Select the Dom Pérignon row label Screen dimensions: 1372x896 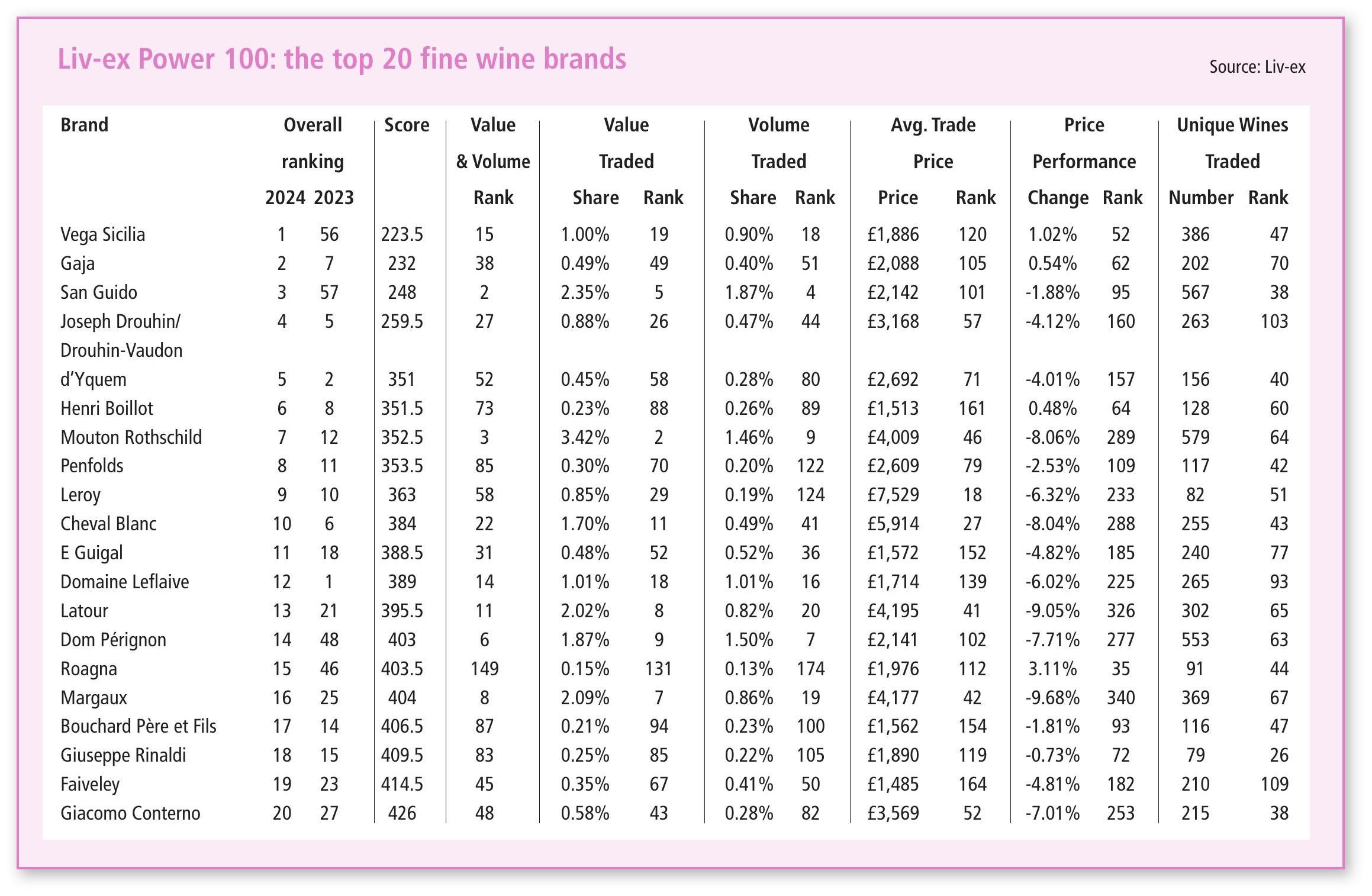point(113,640)
